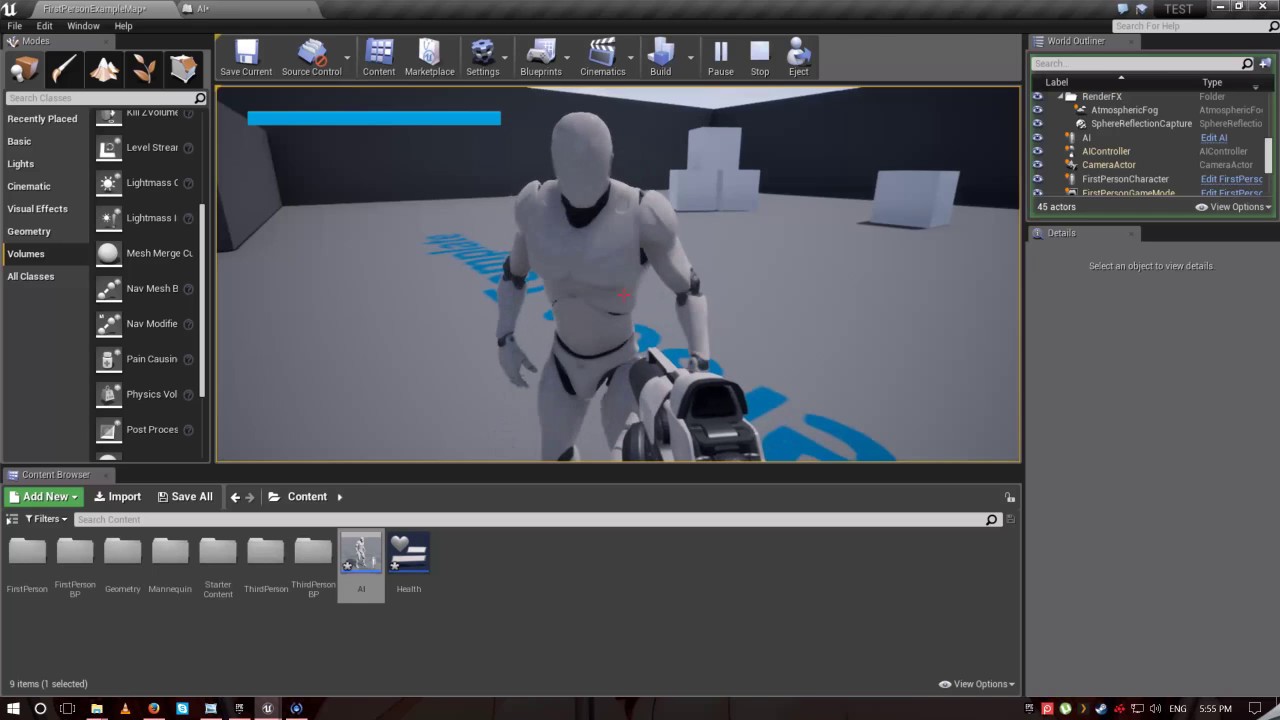The image size is (1280, 720).
Task: Open the Window menu
Action: tap(83, 26)
